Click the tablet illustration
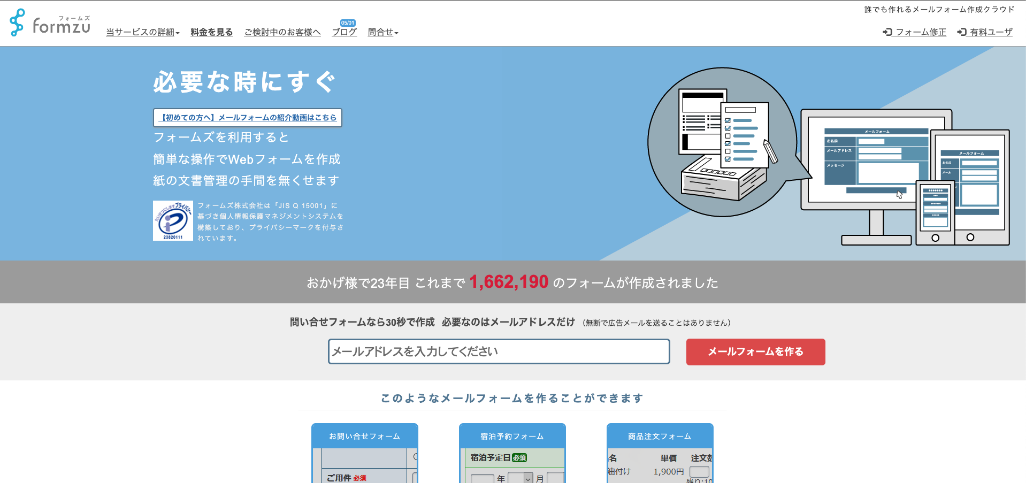Screen dimensions: 1026x483 (970, 187)
